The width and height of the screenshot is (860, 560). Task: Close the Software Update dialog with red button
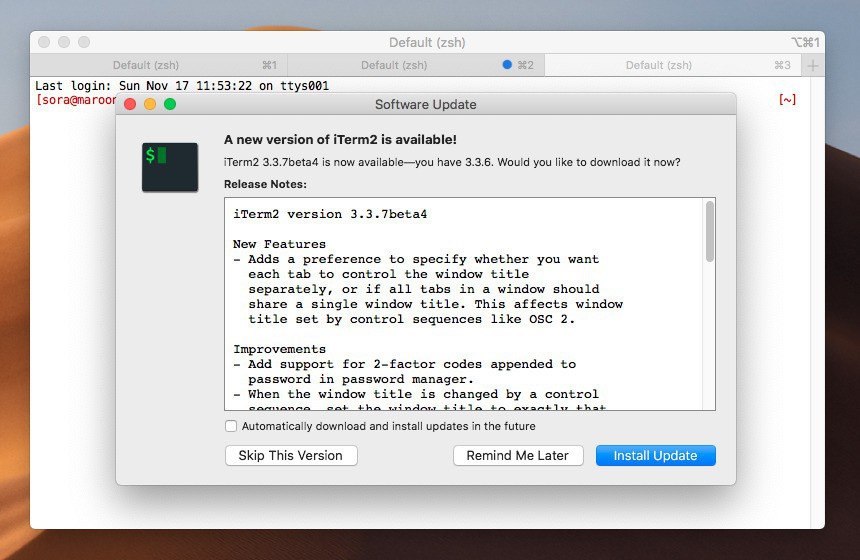coord(130,104)
